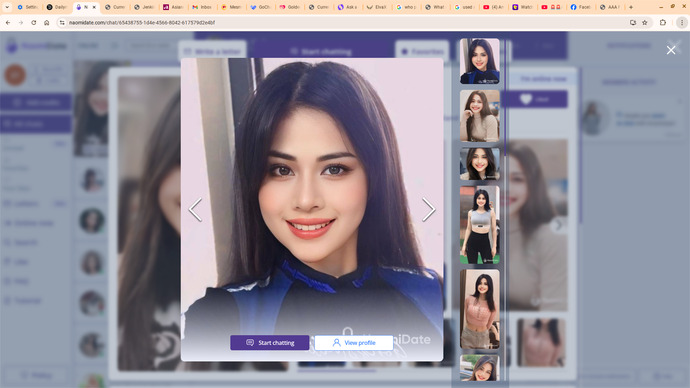Click the naomidate.com address bar
The image size is (690, 388).
click(343, 22)
